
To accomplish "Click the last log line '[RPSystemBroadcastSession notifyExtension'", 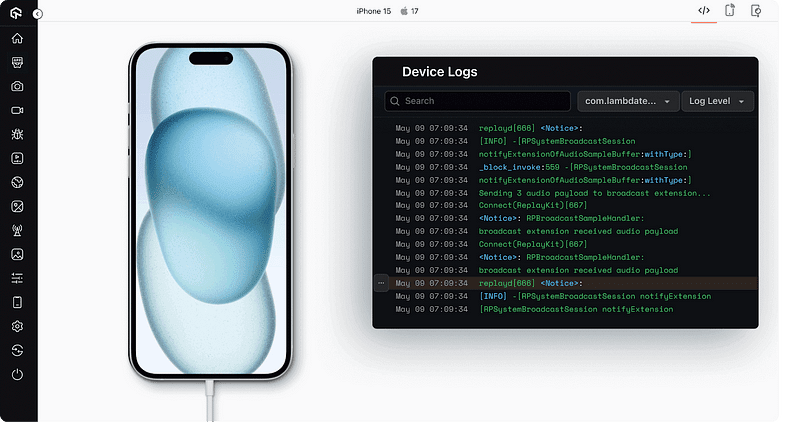I will click(x=576, y=309).
